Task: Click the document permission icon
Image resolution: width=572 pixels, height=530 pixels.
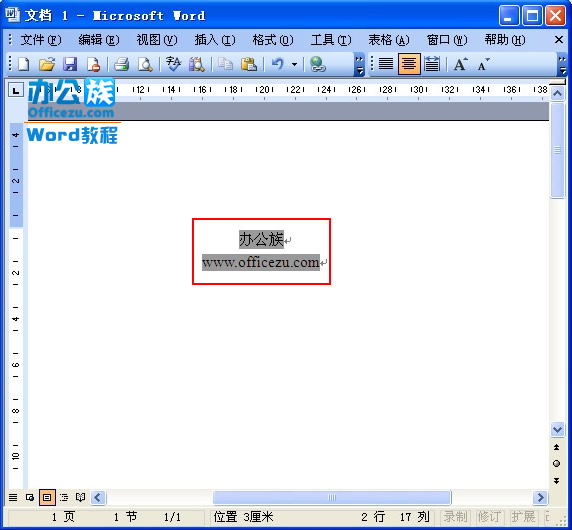Action: pyautogui.click(x=93, y=65)
